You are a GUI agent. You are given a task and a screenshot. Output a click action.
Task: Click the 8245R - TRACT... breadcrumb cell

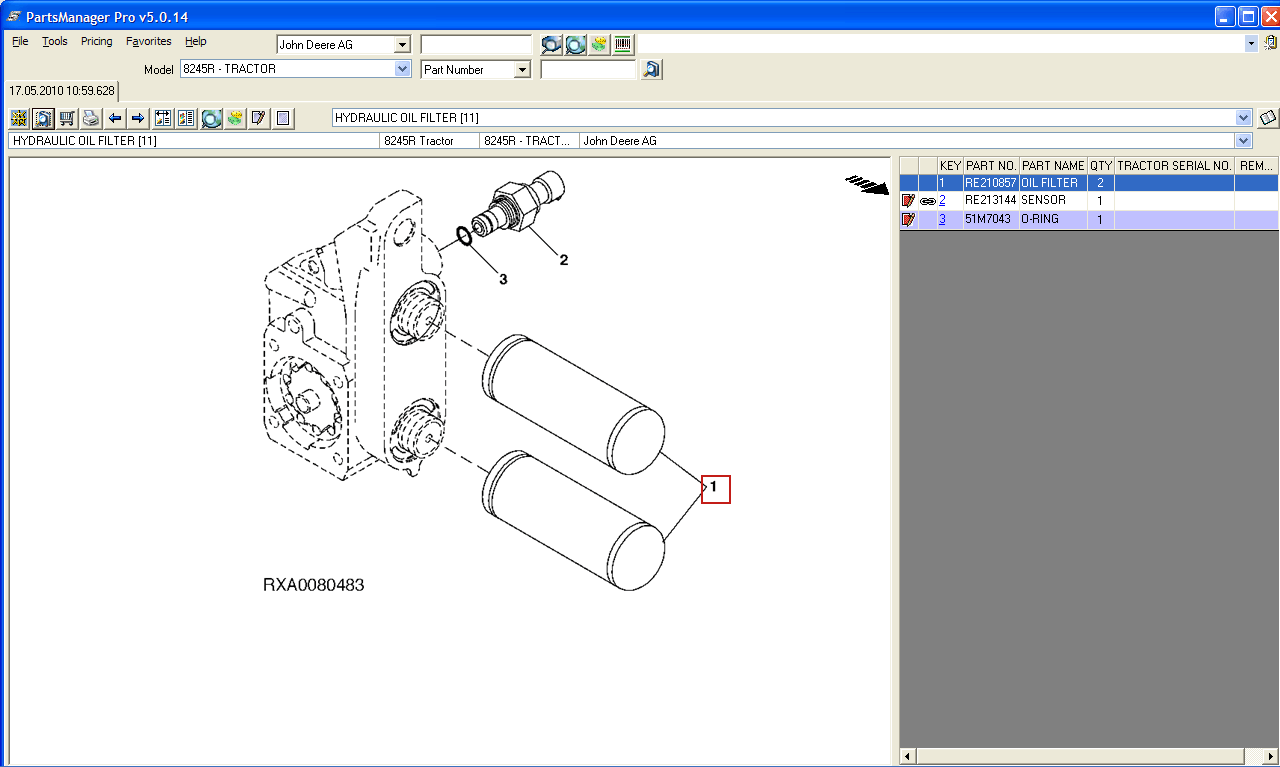point(529,141)
